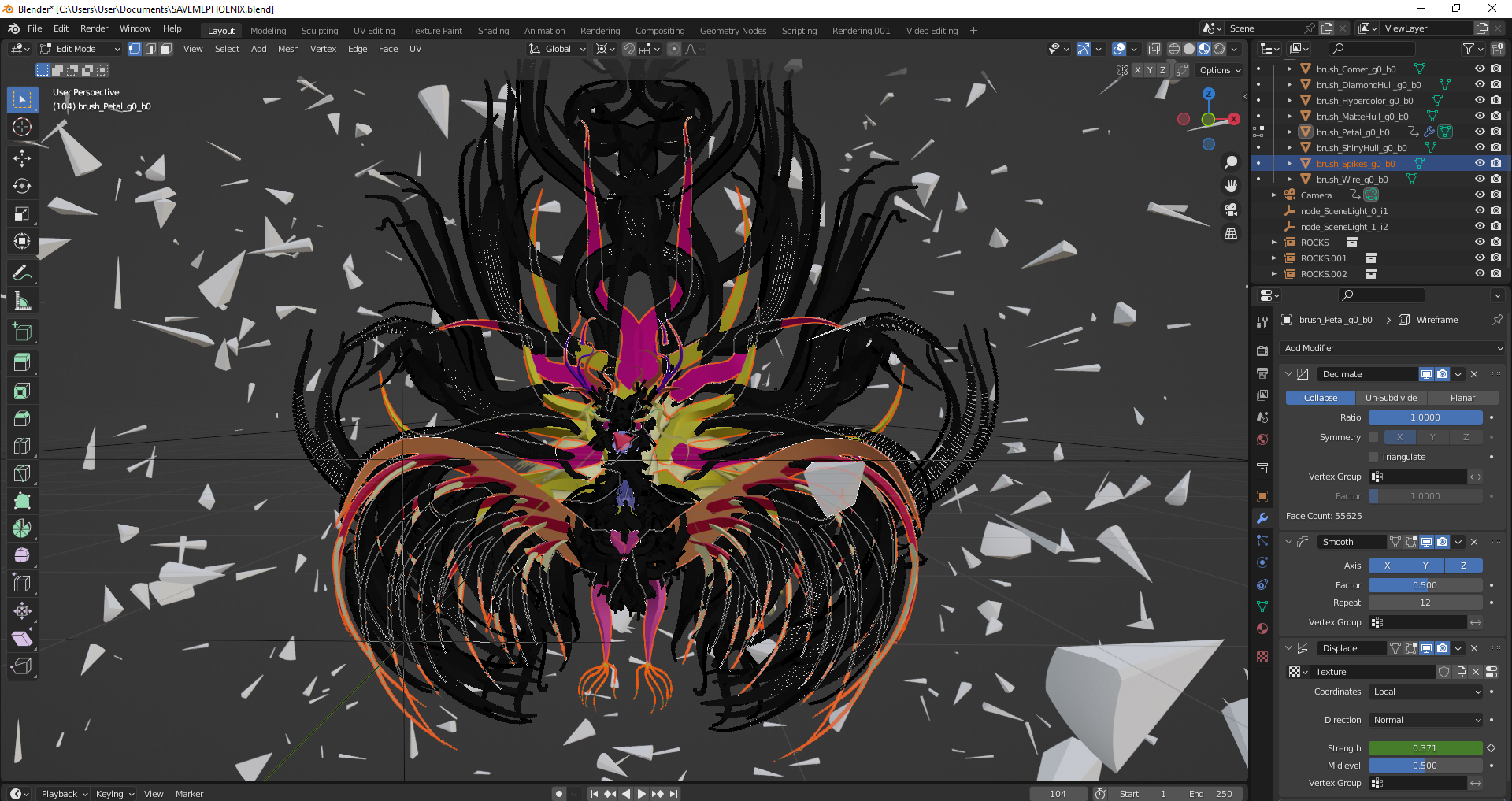Toggle snapping with the magnet icon
The image size is (1512, 801).
pos(628,49)
